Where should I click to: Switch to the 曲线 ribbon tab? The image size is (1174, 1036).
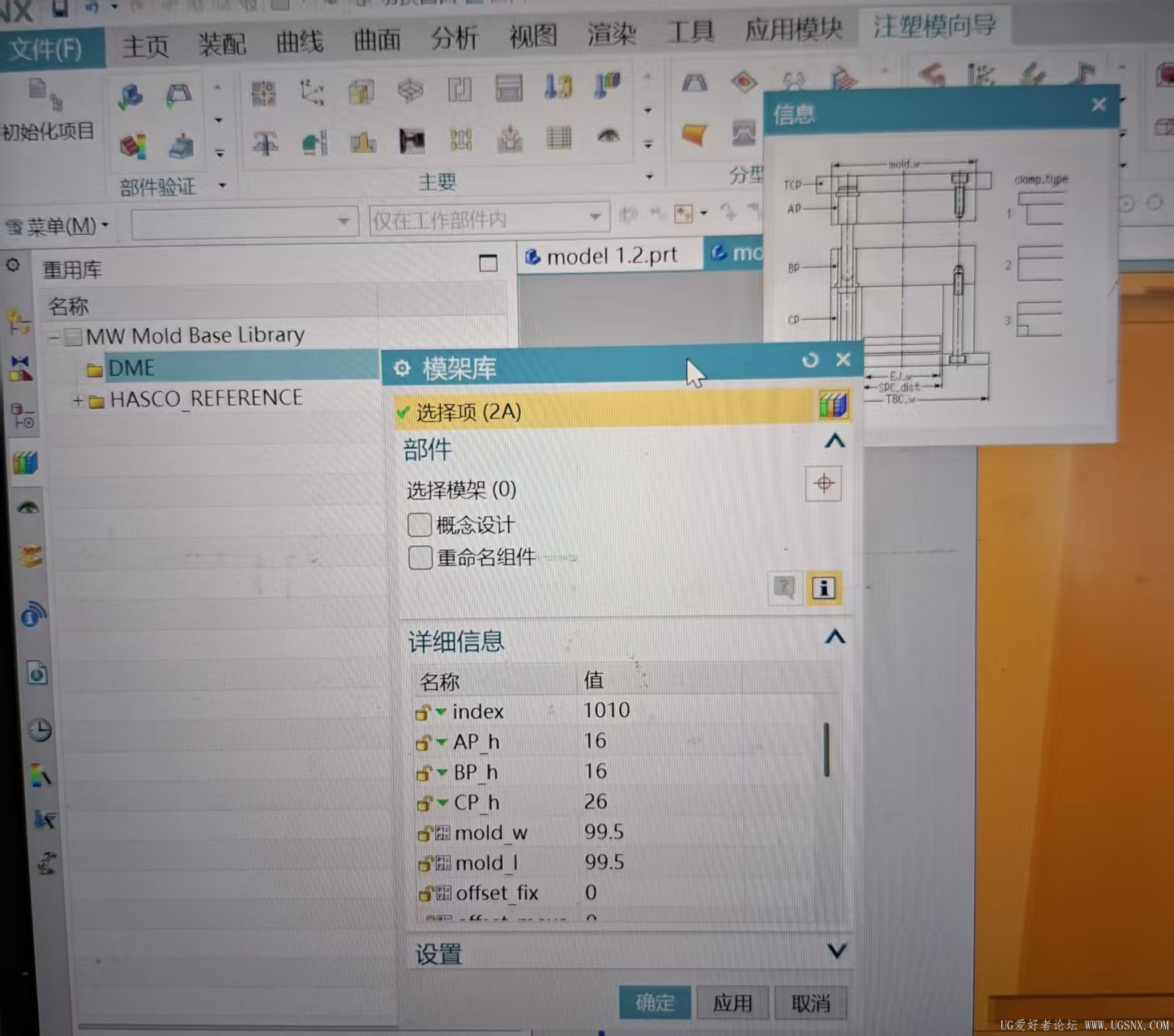pyautogui.click(x=299, y=41)
